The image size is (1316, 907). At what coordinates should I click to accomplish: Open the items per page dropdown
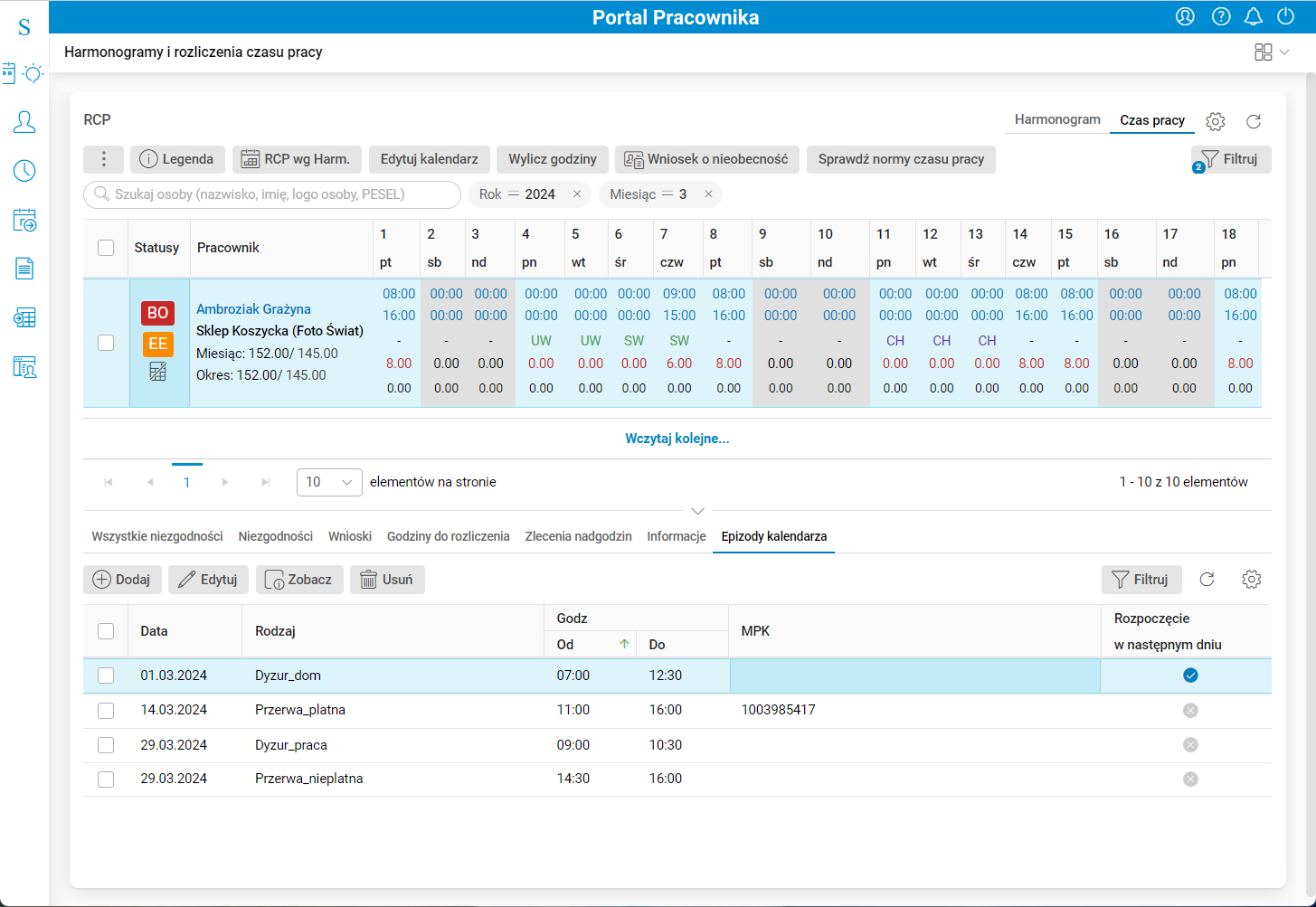[x=329, y=482]
